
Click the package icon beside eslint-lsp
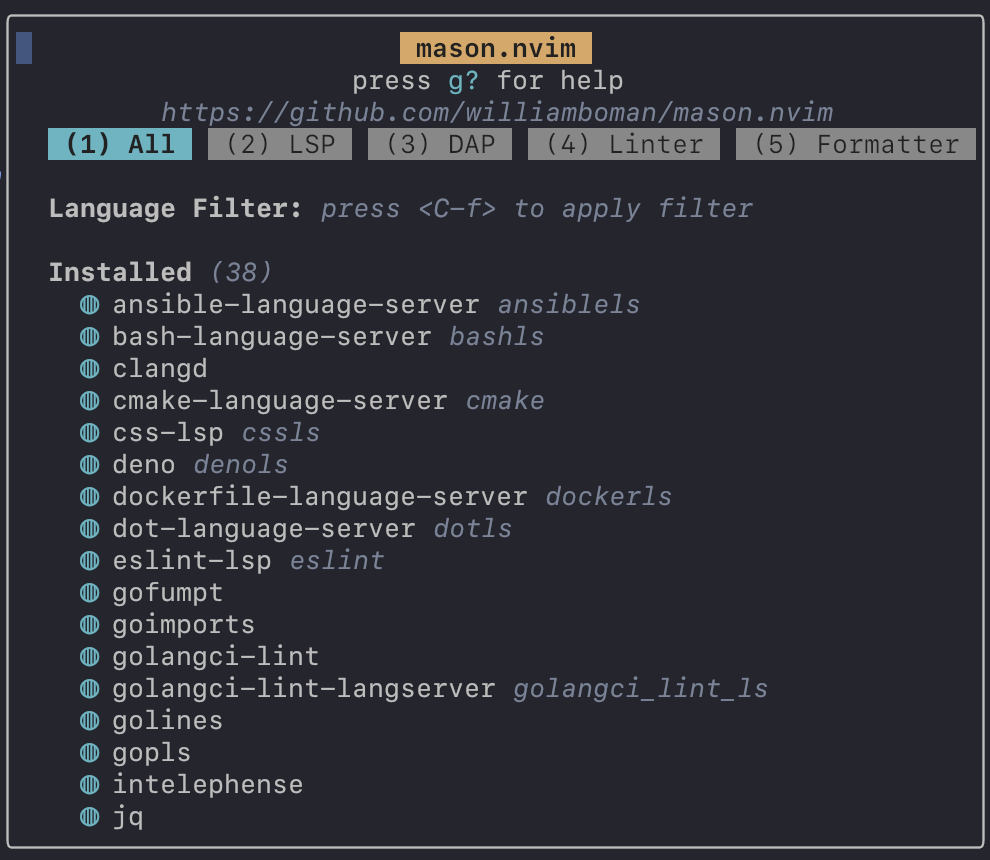pos(89,560)
